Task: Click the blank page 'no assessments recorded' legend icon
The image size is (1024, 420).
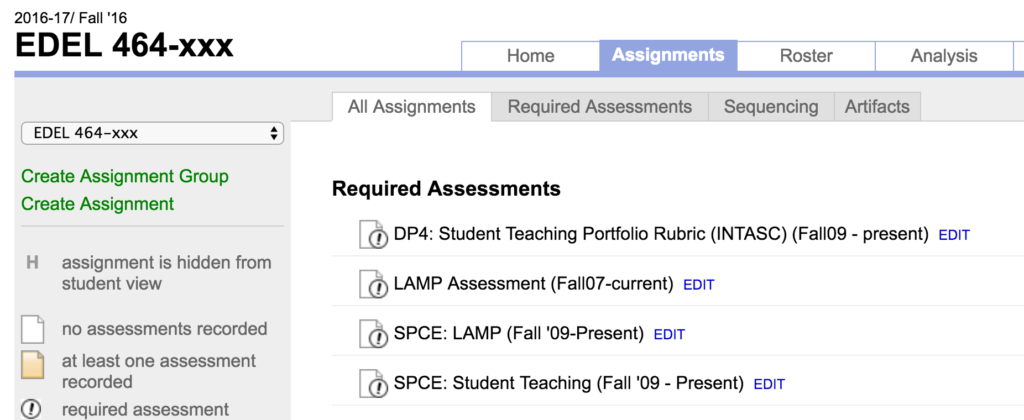Action: click(x=33, y=329)
